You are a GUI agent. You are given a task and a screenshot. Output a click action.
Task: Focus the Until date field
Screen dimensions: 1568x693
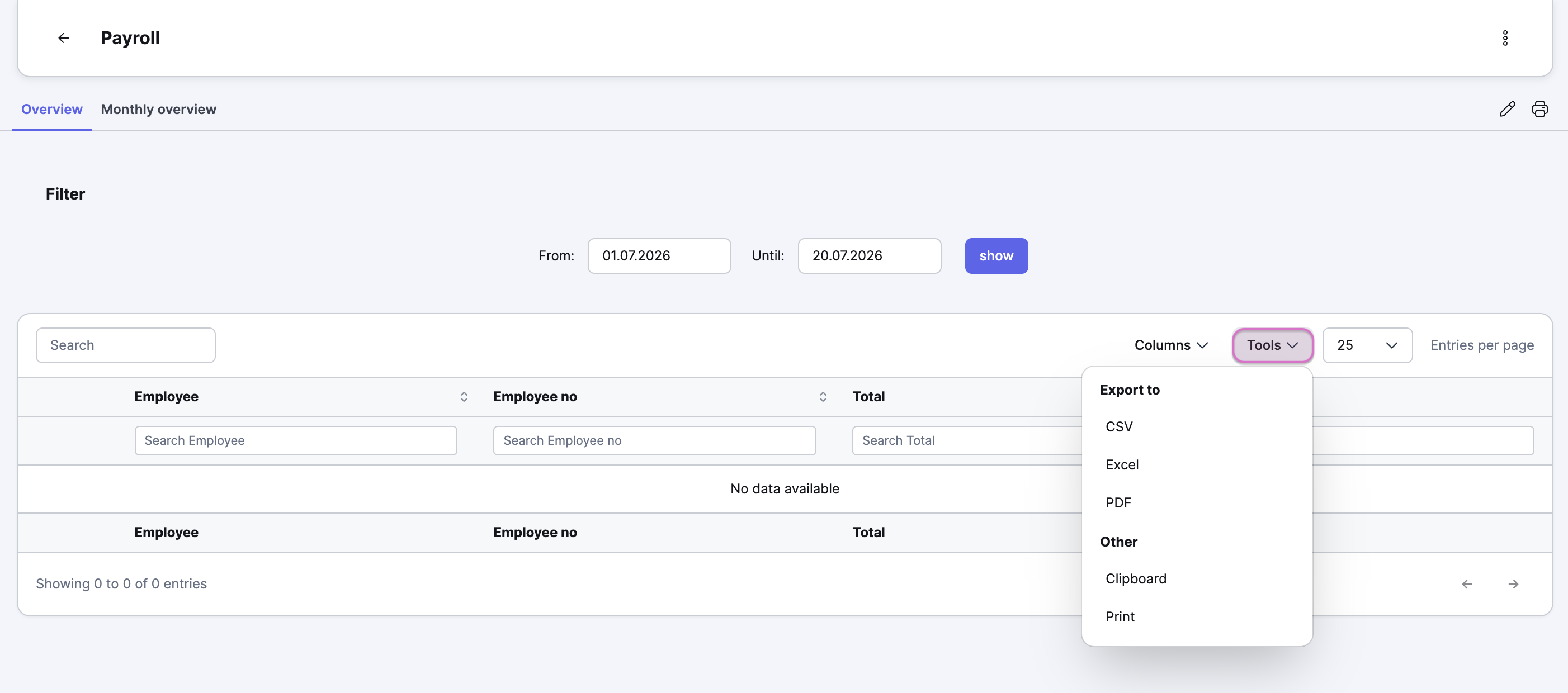pos(868,255)
